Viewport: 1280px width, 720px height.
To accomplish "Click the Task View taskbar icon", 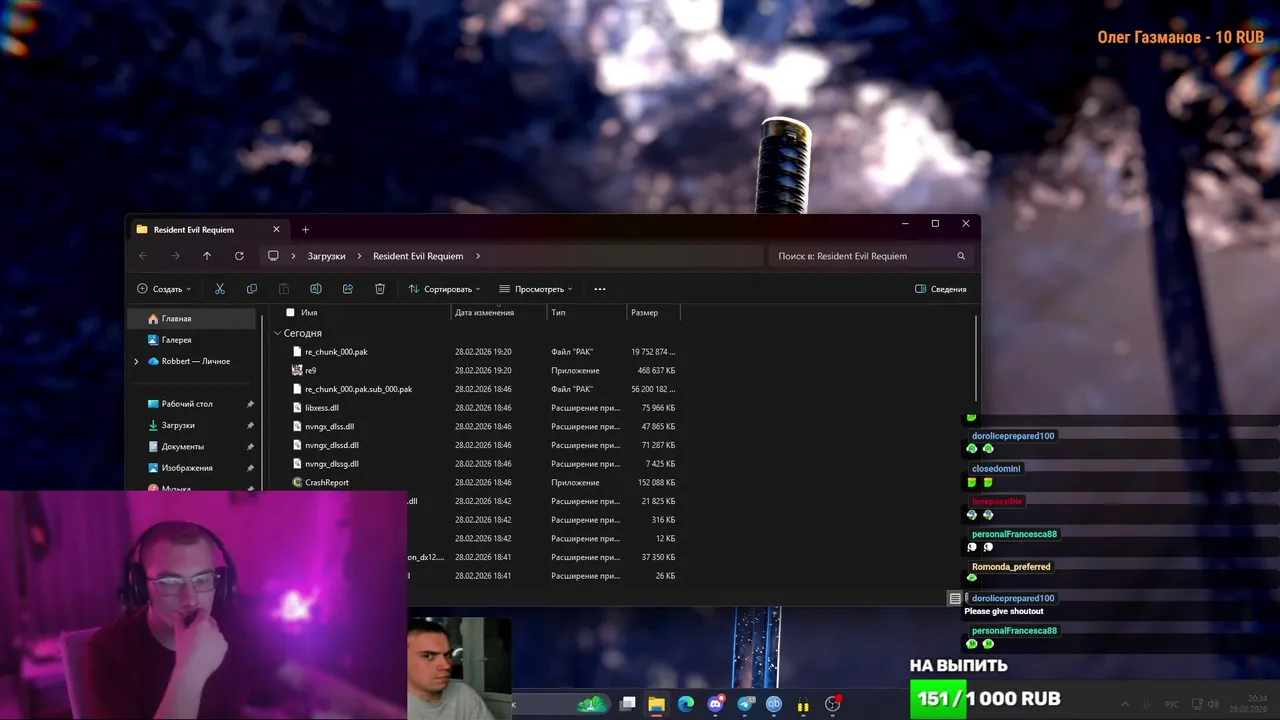I will pyautogui.click(x=627, y=704).
